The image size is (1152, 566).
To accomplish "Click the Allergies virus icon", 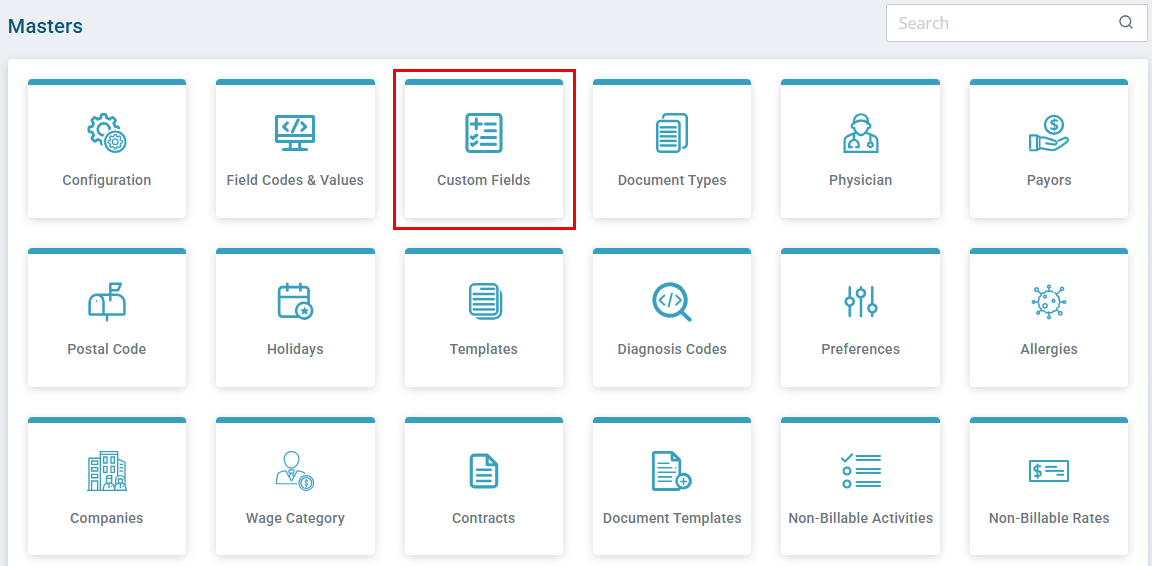I will click(x=1048, y=302).
